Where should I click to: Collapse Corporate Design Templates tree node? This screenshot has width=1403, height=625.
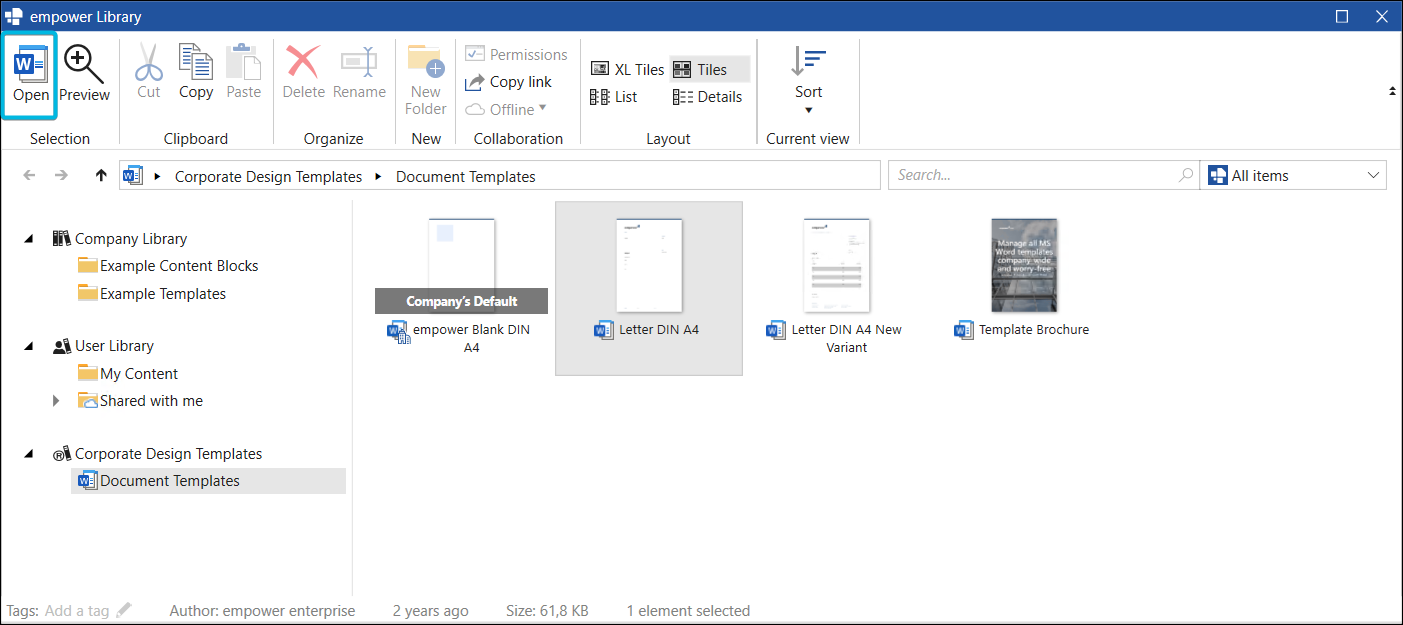29,454
